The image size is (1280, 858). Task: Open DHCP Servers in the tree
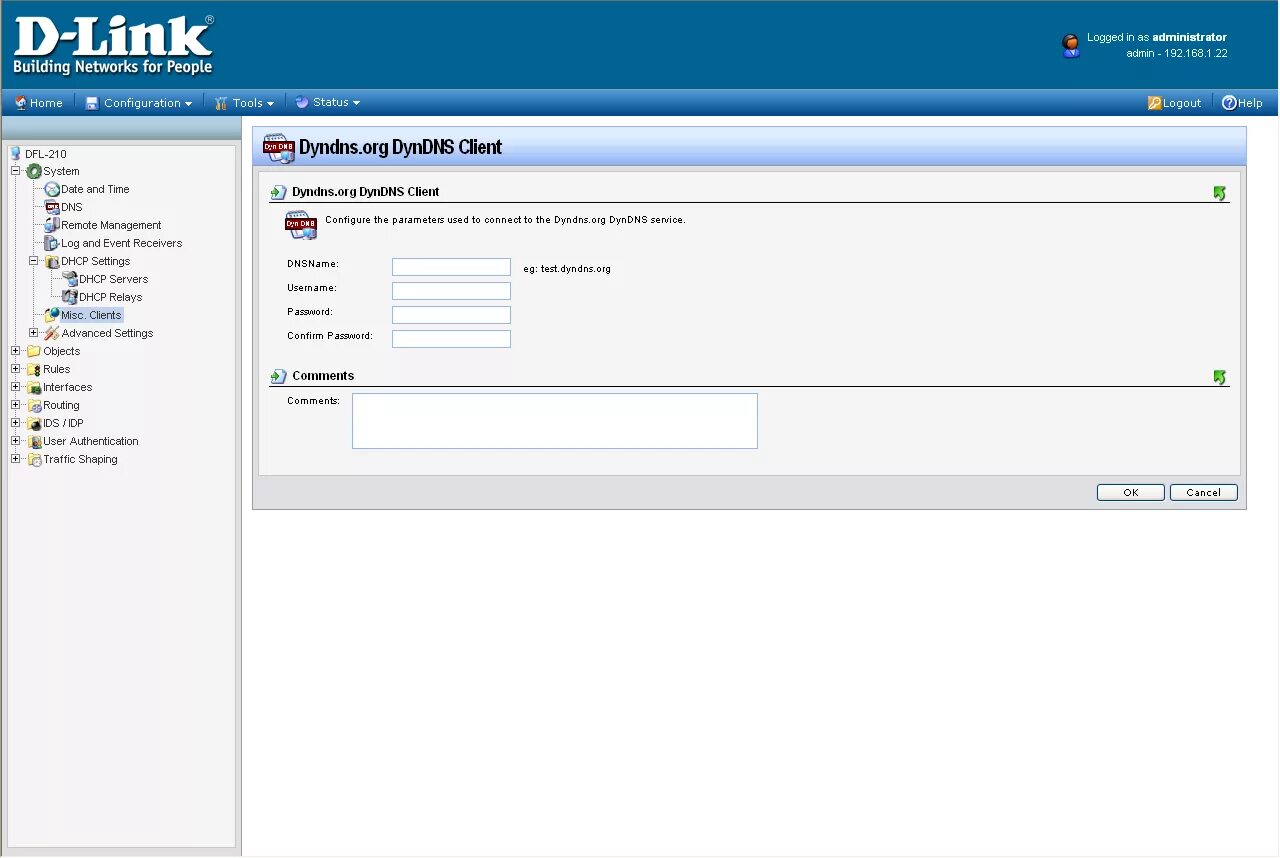coord(114,279)
